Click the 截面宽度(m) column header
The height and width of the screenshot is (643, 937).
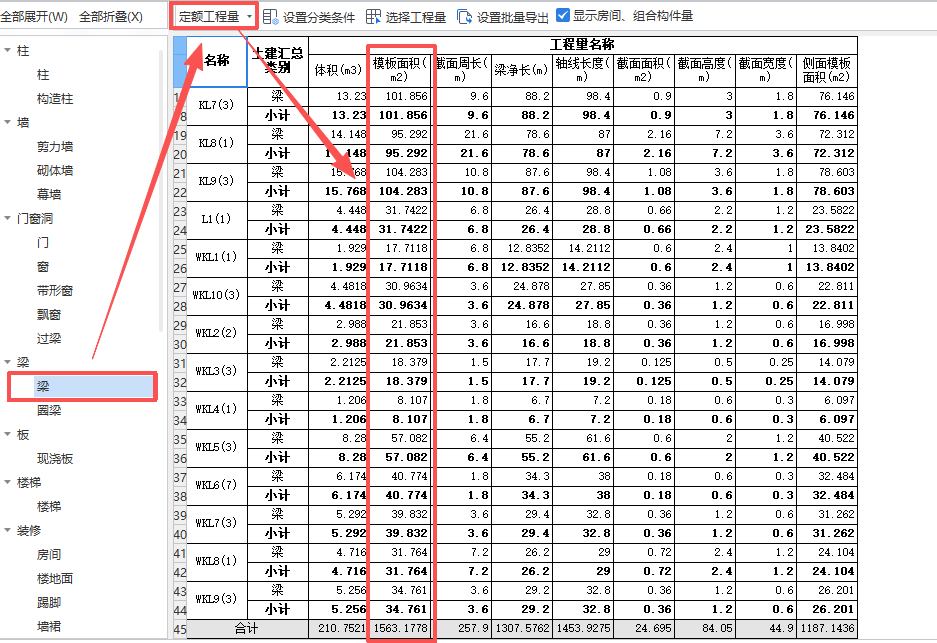pyautogui.click(x=766, y=70)
